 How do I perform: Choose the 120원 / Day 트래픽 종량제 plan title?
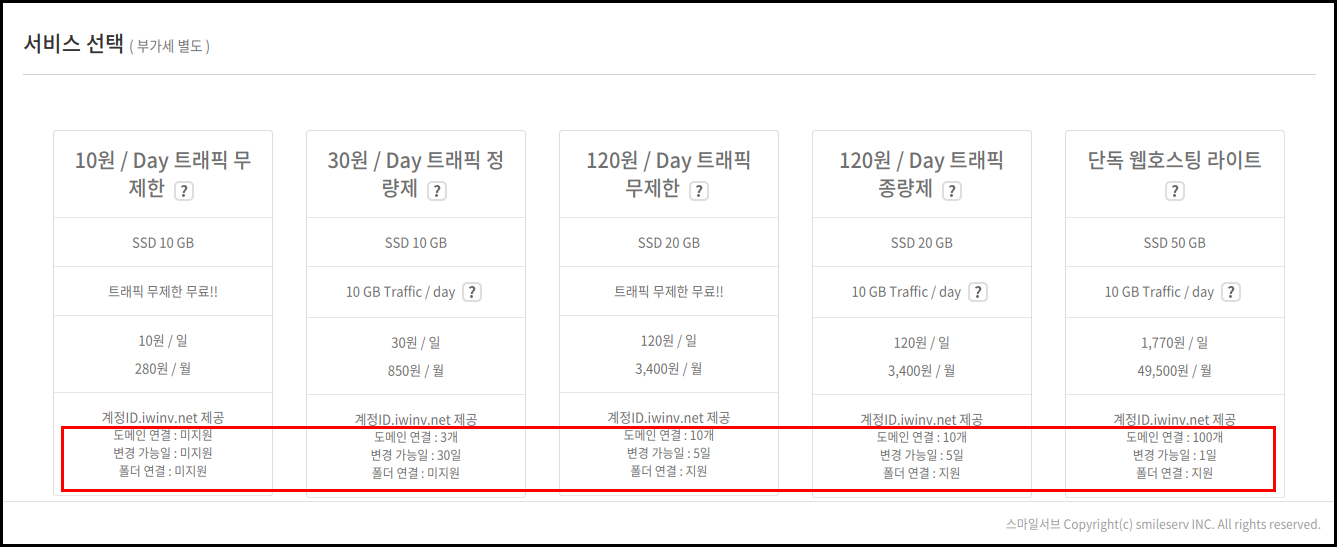922,174
